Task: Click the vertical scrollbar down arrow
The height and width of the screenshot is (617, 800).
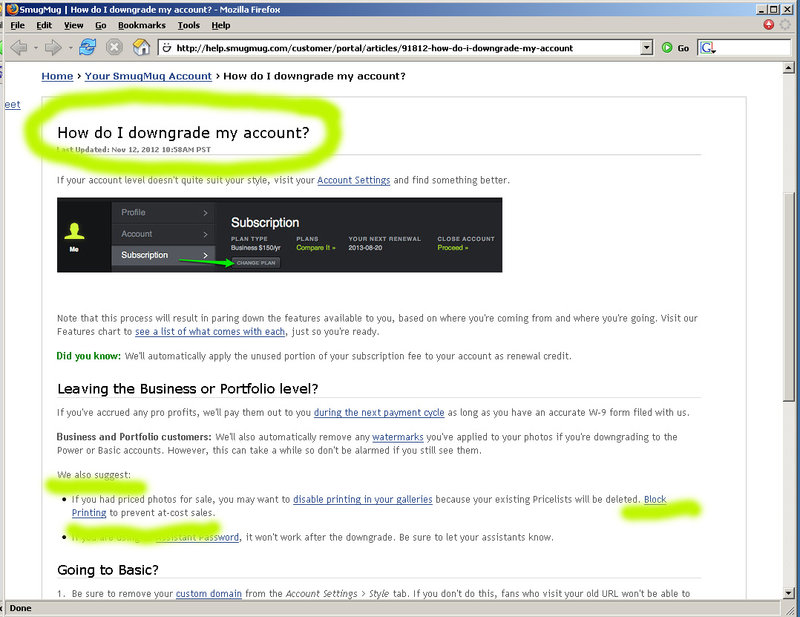Action: [788, 593]
